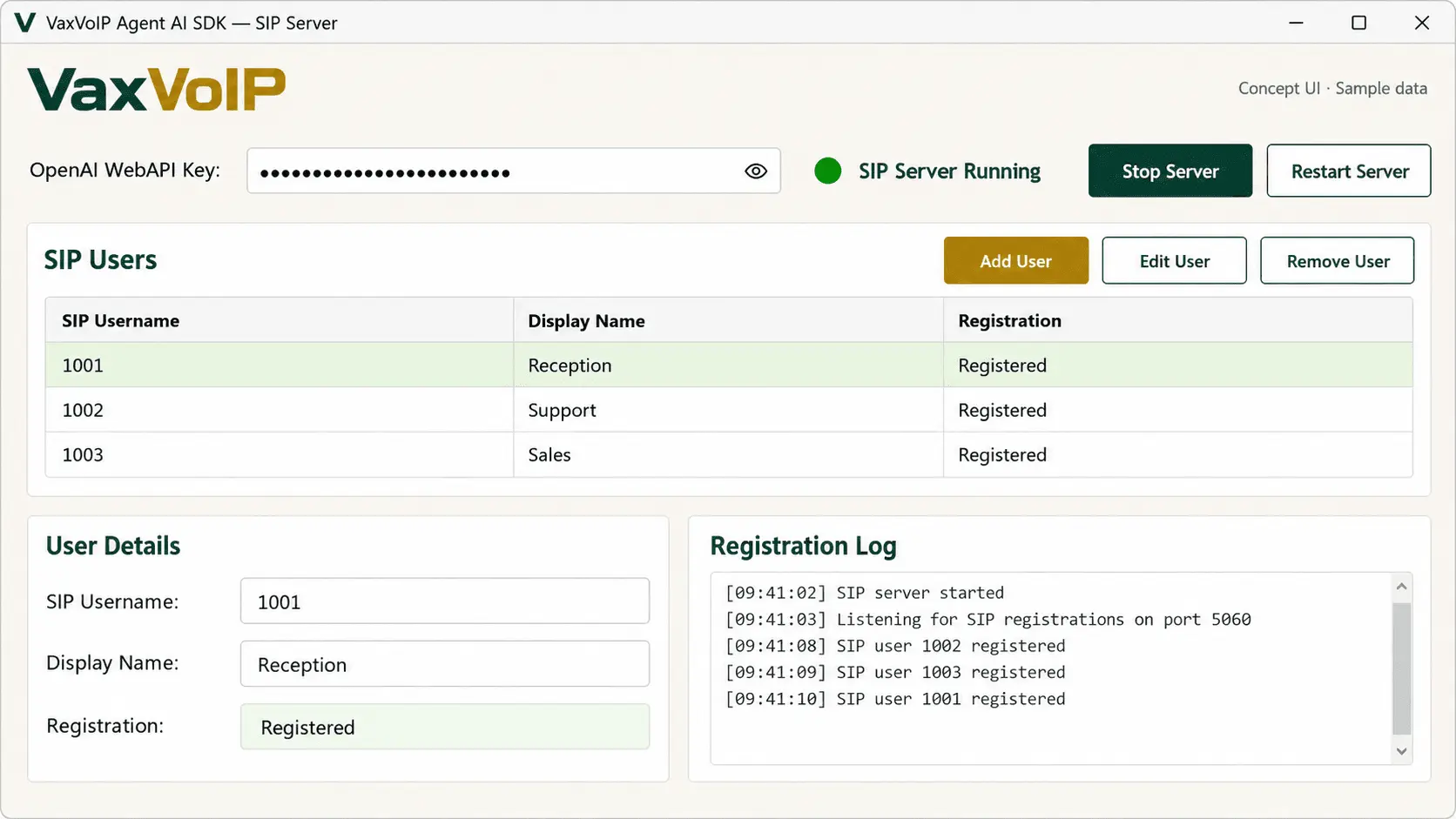This screenshot has width=1456, height=819.
Task: Click the green server status indicator
Action: (x=827, y=171)
